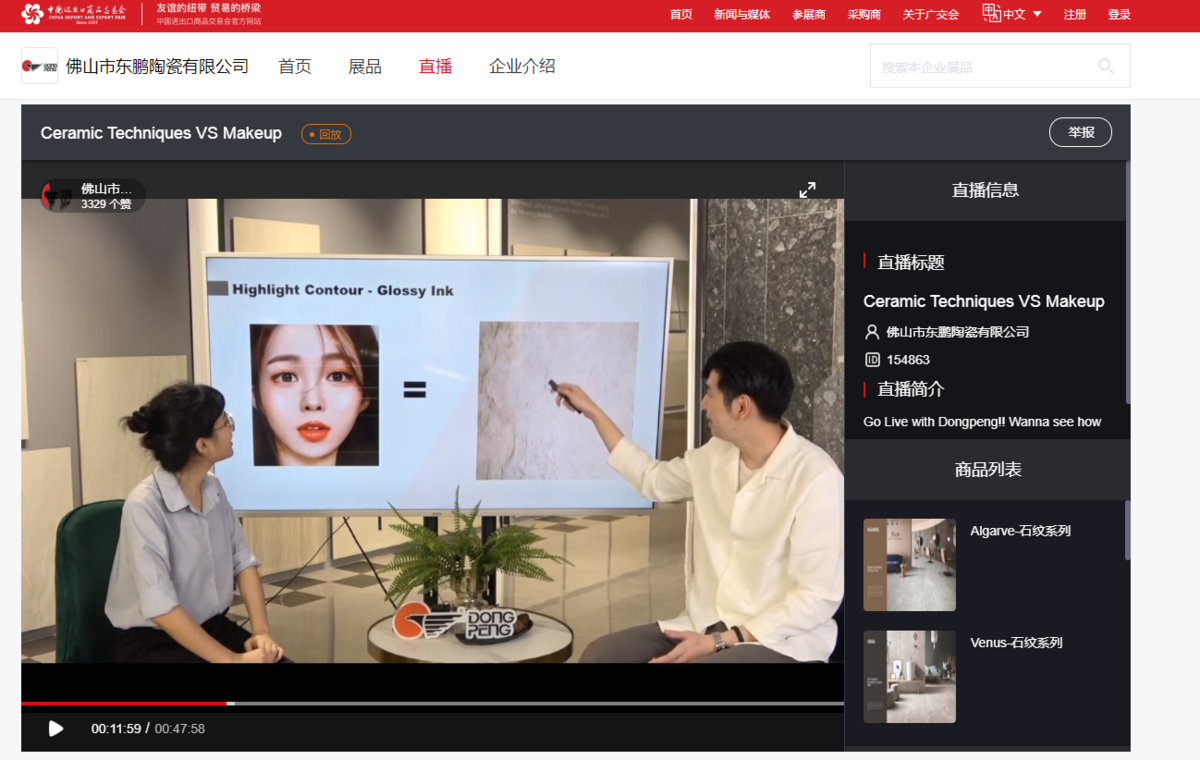The image size is (1200, 760).
Task: Click the company user icon in info panel
Action: click(872, 332)
